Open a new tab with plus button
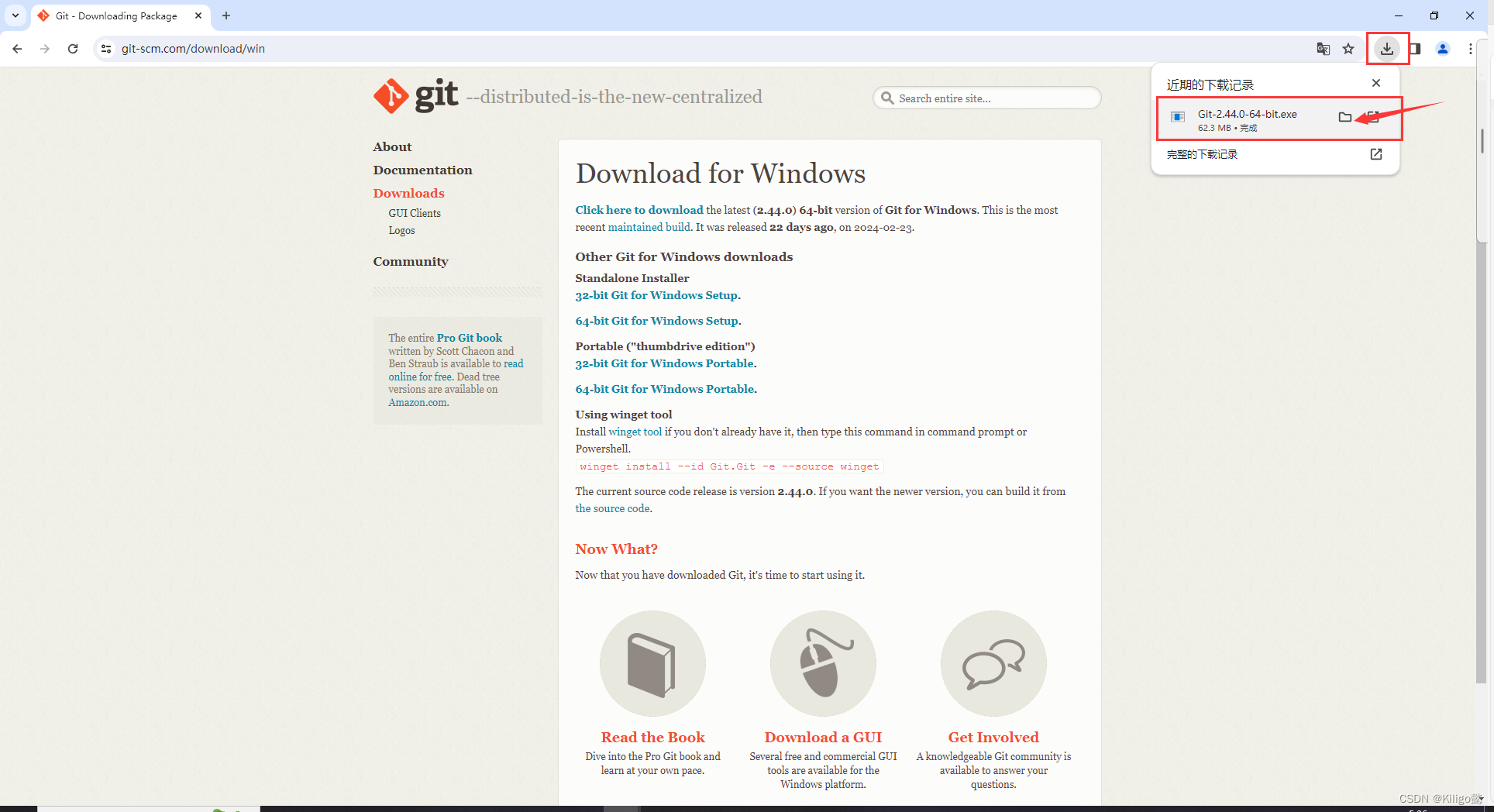 point(226,15)
